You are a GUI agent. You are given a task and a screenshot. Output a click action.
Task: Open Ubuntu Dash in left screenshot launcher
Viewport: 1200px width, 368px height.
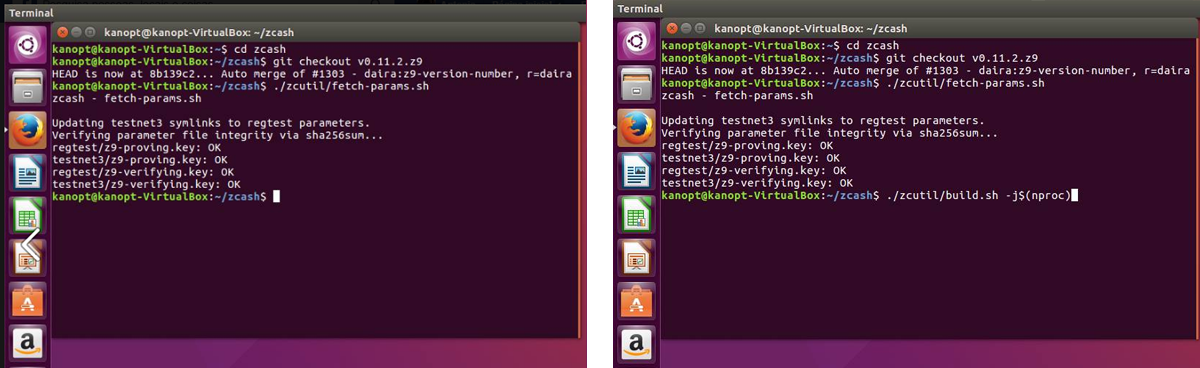click(28, 43)
